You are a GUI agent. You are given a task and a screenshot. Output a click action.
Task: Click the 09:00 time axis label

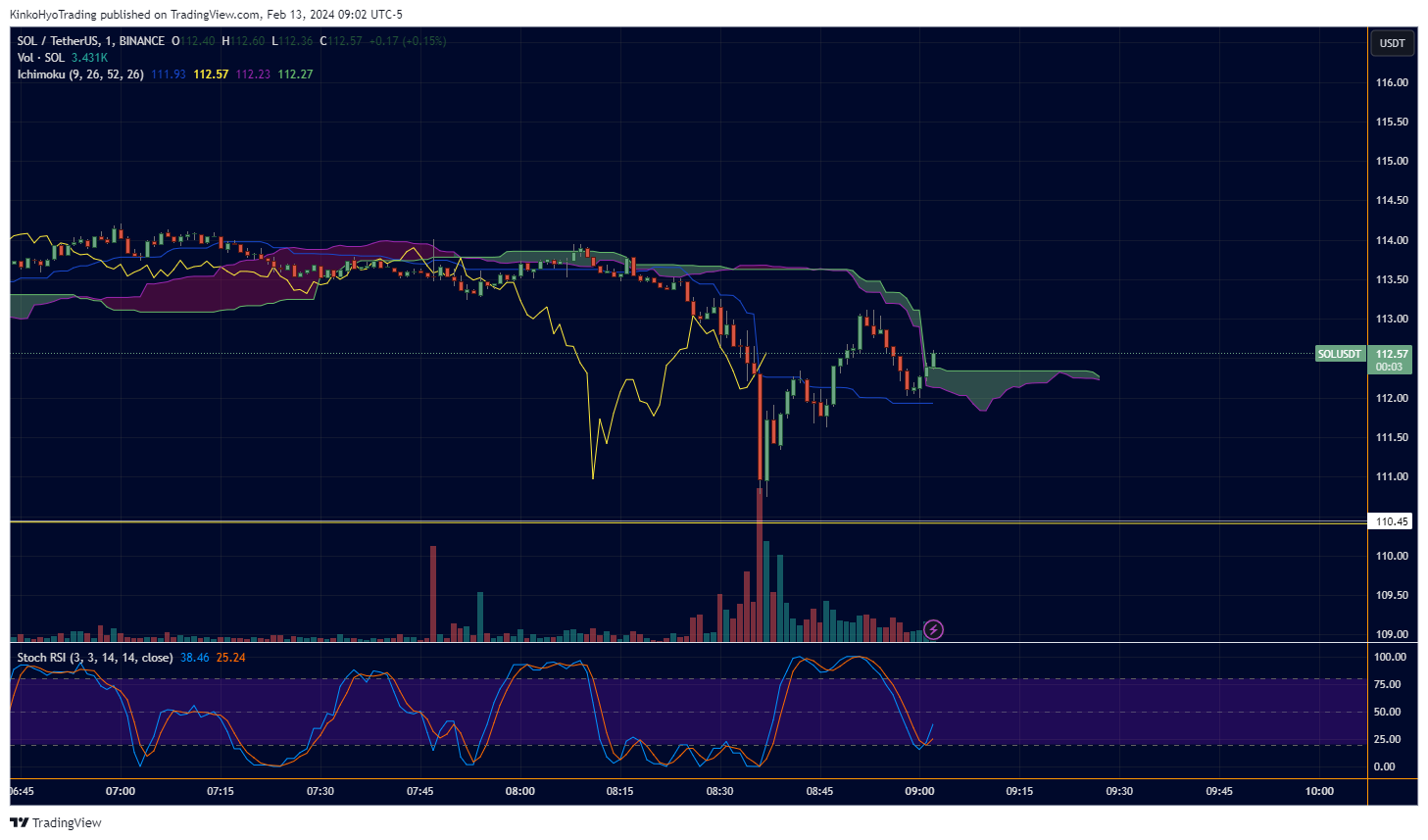tap(919, 791)
